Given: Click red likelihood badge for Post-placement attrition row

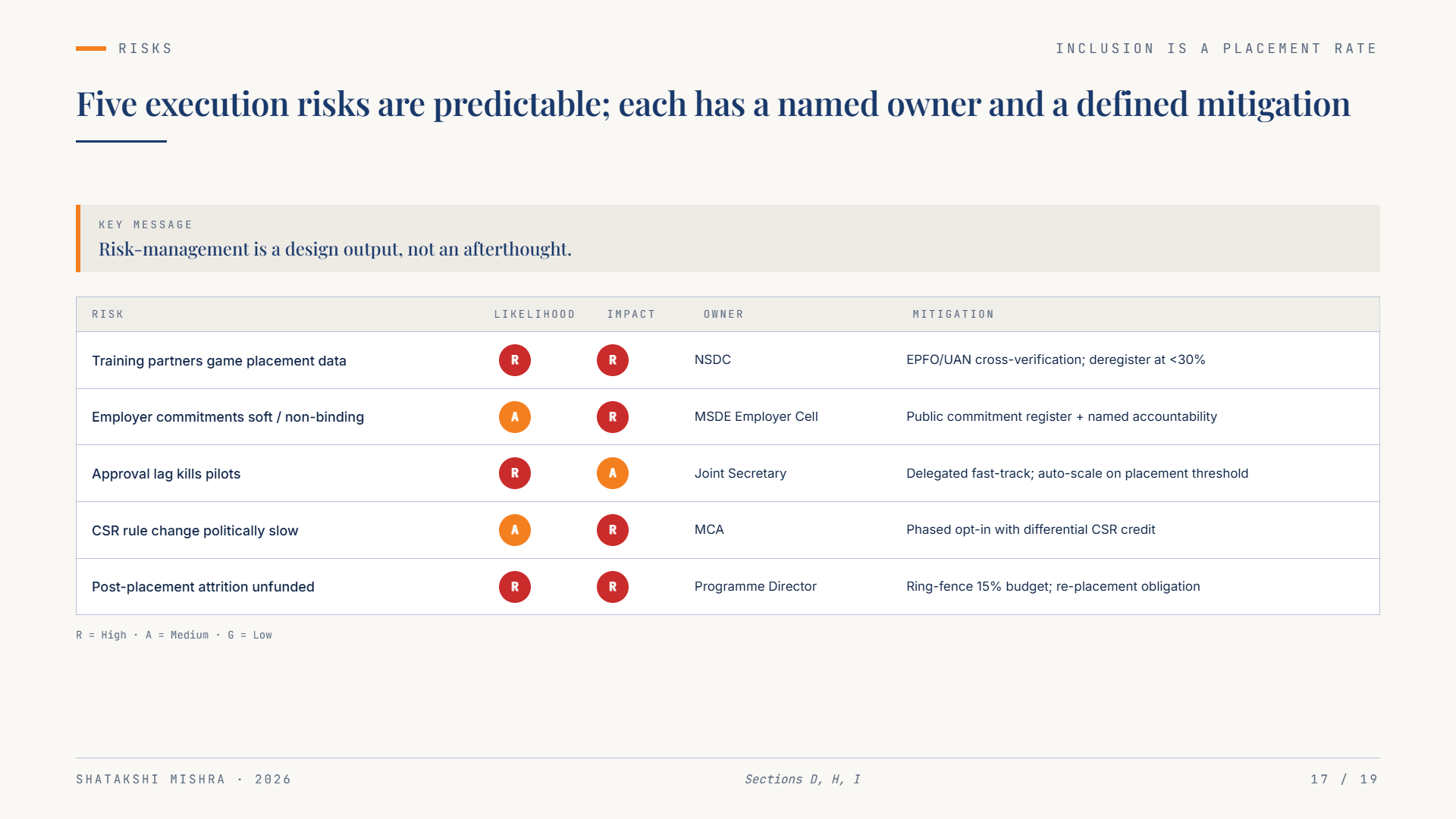Looking at the screenshot, I should tap(515, 587).
